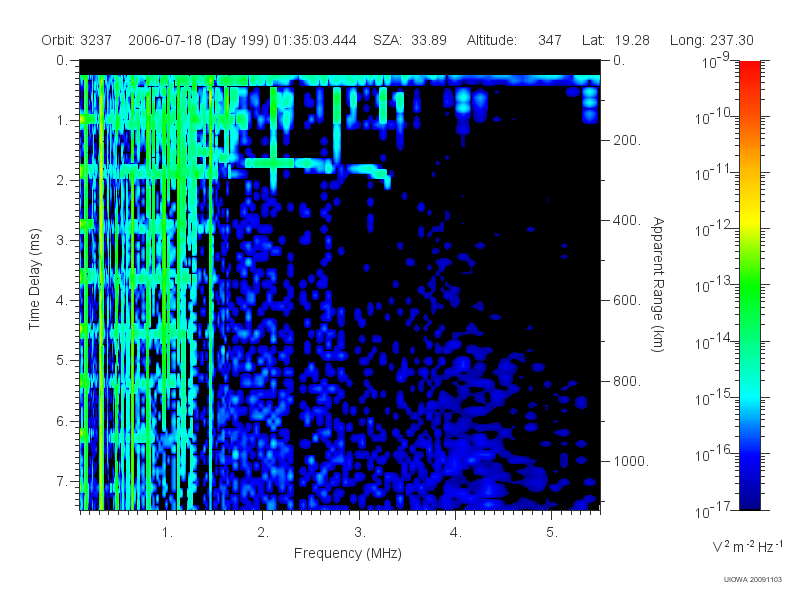The width and height of the screenshot is (800, 600).
Task: Click the cross-shaped echo feature at 2.1 MHz
Action: 273,163
